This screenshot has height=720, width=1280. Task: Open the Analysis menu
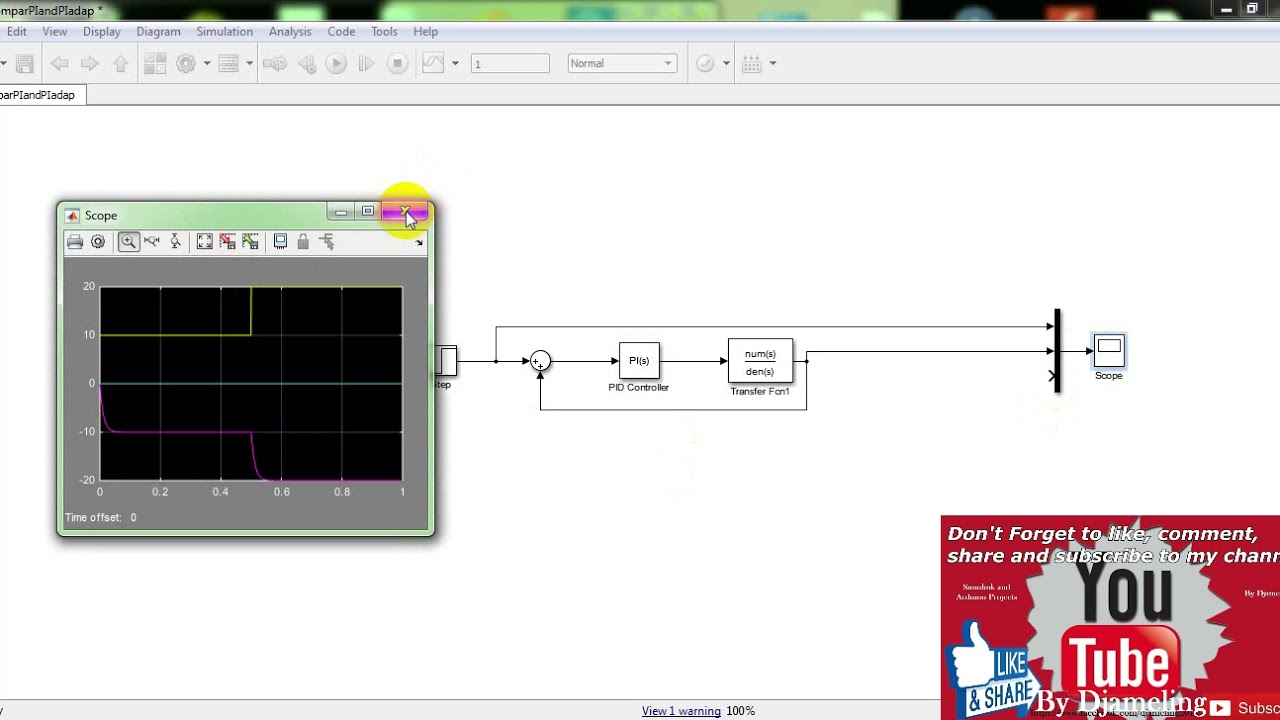(290, 31)
